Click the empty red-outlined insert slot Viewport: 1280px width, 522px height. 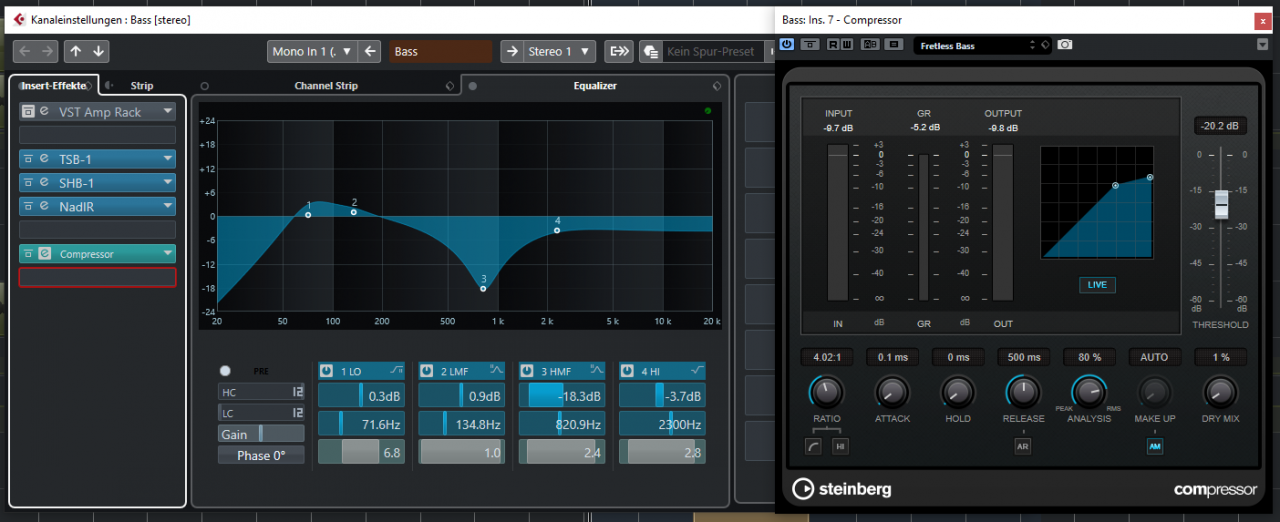(x=98, y=277)
